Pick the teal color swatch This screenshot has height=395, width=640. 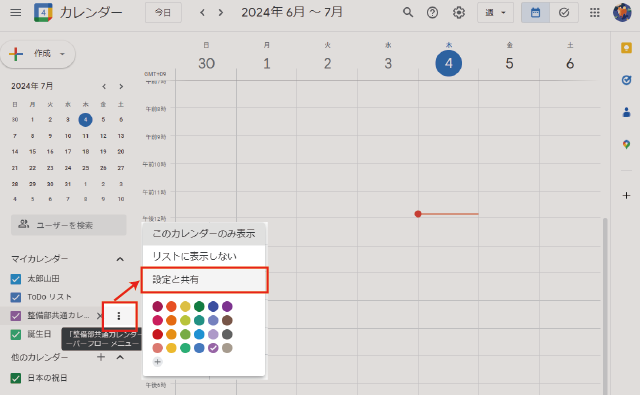(199, 320)
